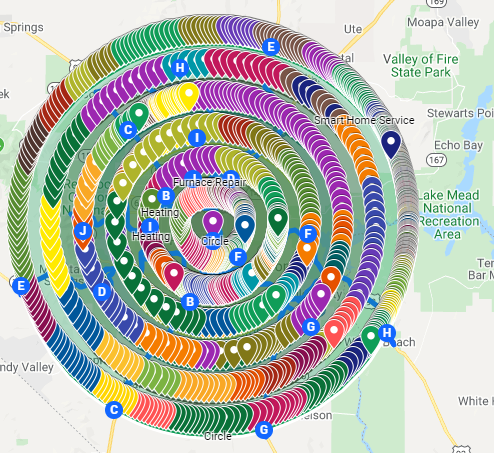
Task: Select the large yellow pin near the H marker
Action: 188,96
